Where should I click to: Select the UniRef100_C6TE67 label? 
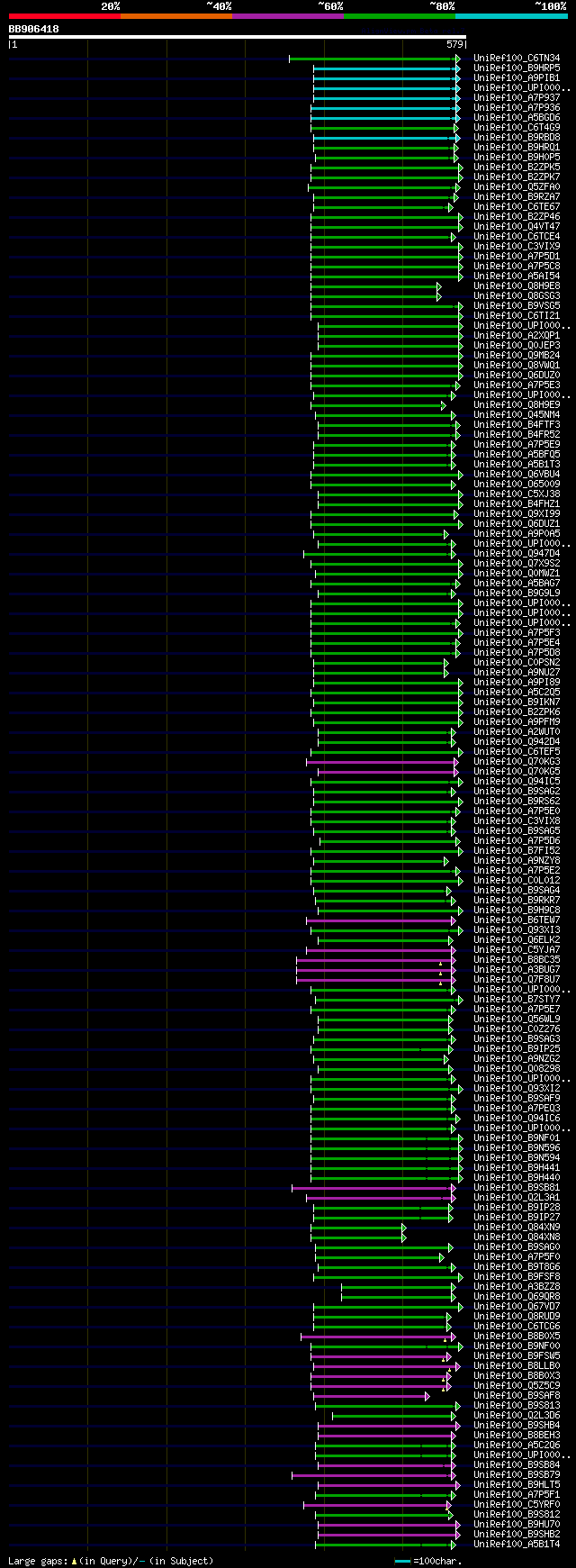517,207
